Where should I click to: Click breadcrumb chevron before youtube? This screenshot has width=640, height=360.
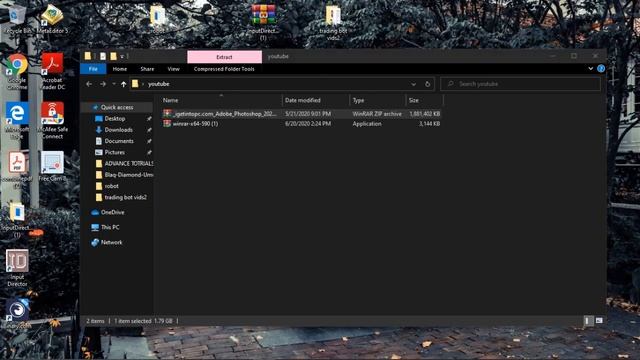tap(143, 84)
